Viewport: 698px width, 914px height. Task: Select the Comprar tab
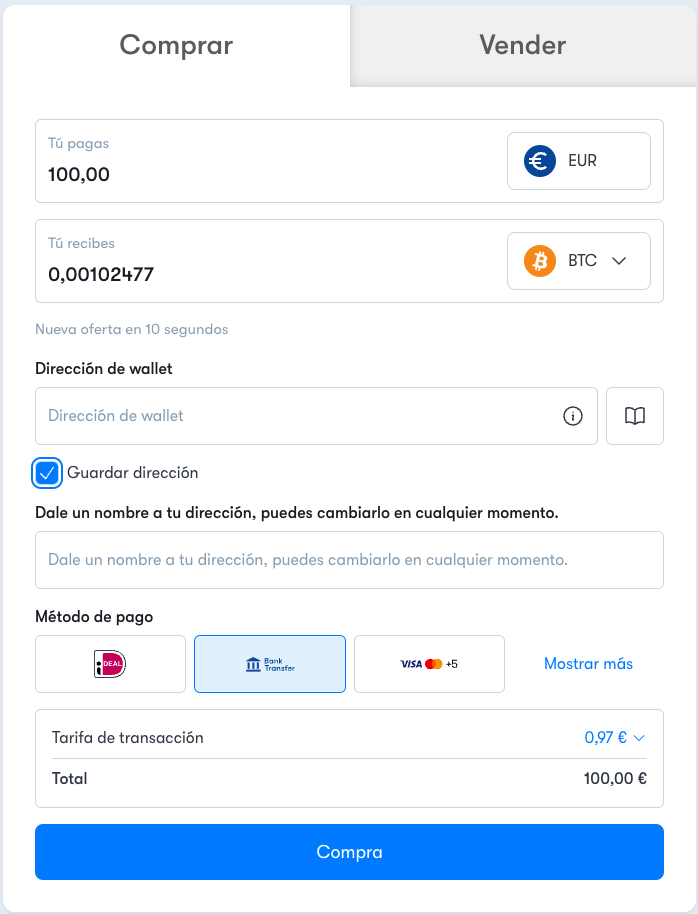click(x=176, y=45)
